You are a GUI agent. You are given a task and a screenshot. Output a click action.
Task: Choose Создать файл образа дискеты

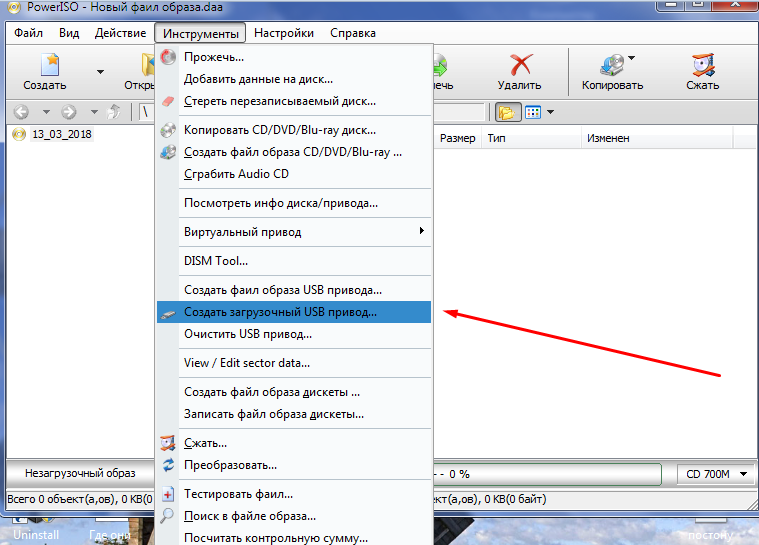coord(294,392)
